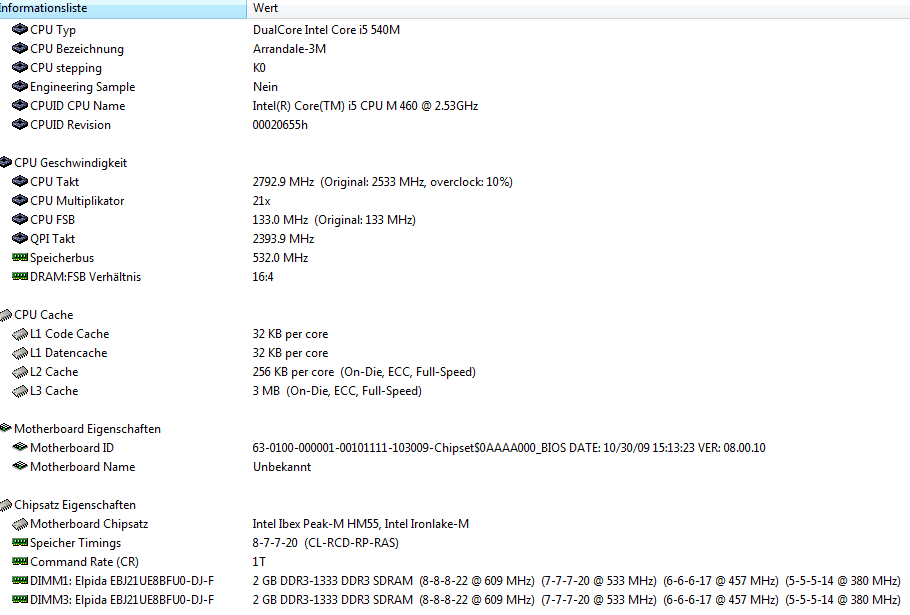Select the chip icon beside CPU Typ
This screenshot has height=615, width=910.
20,29
